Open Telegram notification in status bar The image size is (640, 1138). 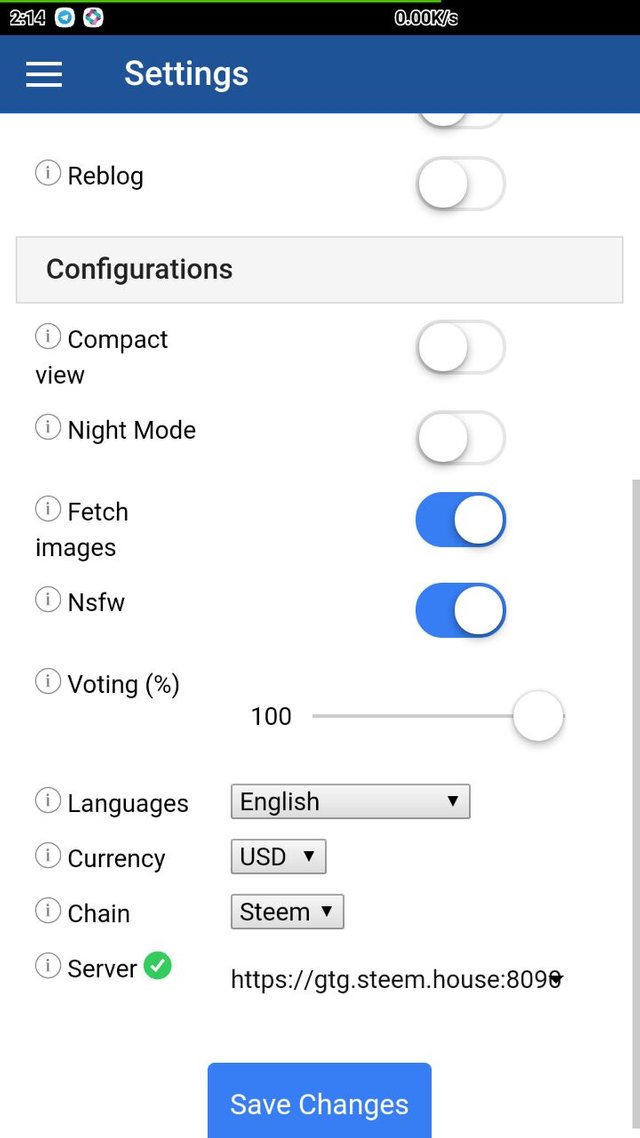(65, 17)
